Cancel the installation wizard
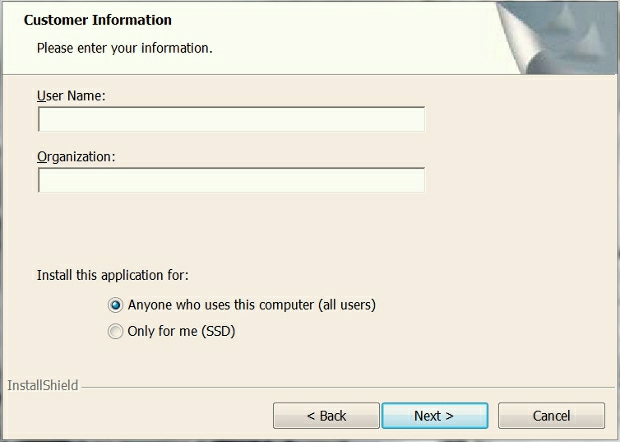 click(x=551, y=415)
